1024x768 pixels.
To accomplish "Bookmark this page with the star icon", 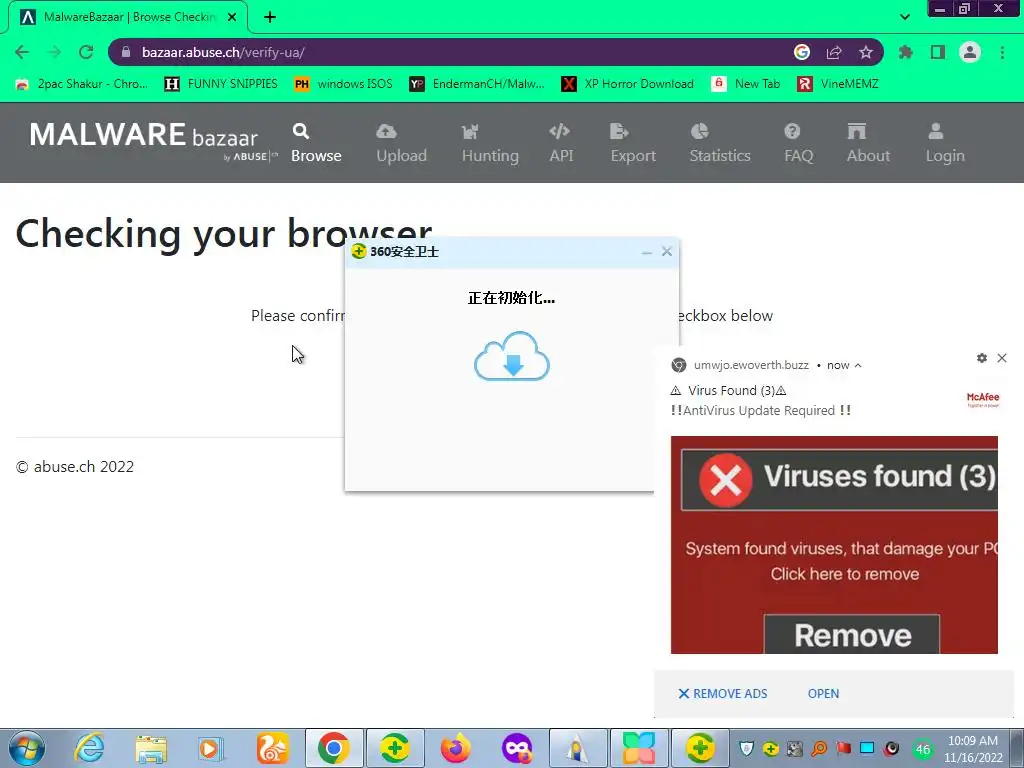I will [866, 52].
